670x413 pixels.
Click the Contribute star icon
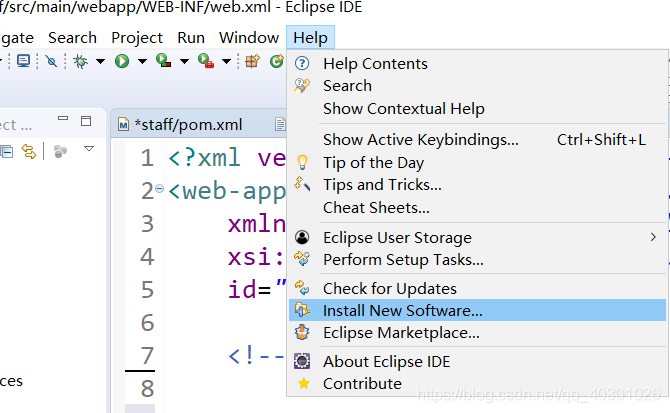pyautogui.click(x=304, y=384)
